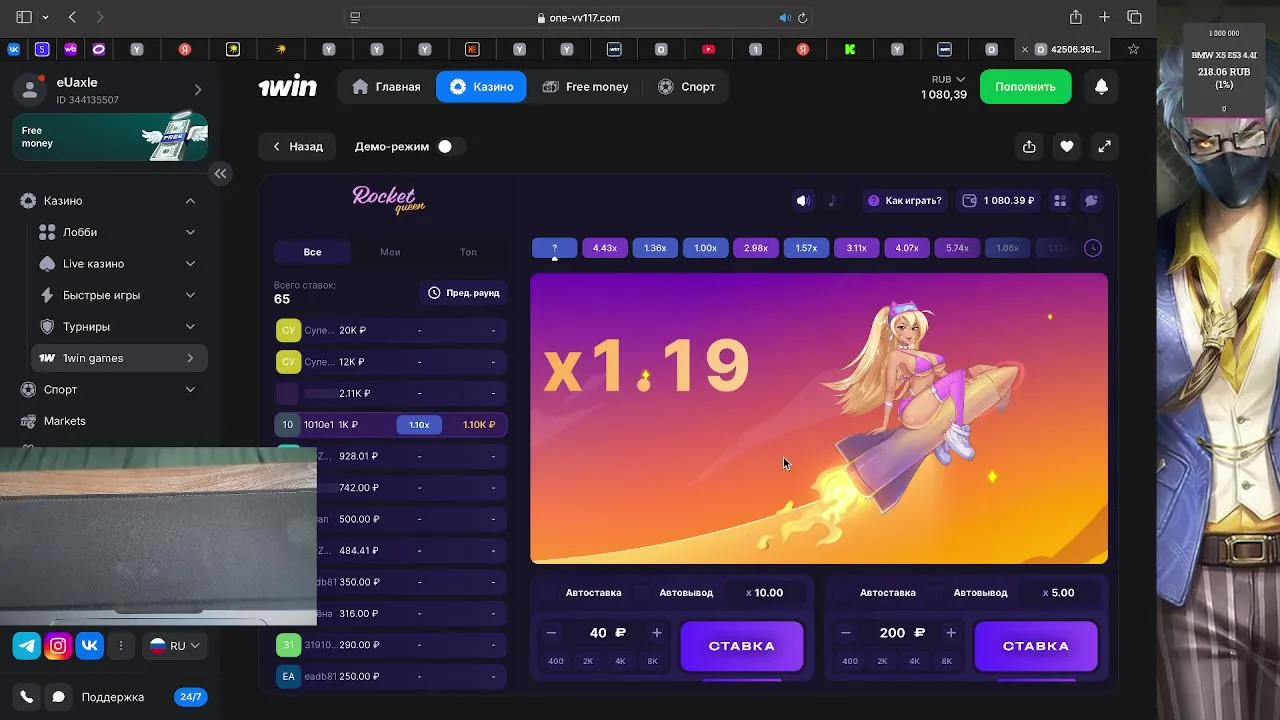Open notifications bell icon

(x=1101, y=87)
